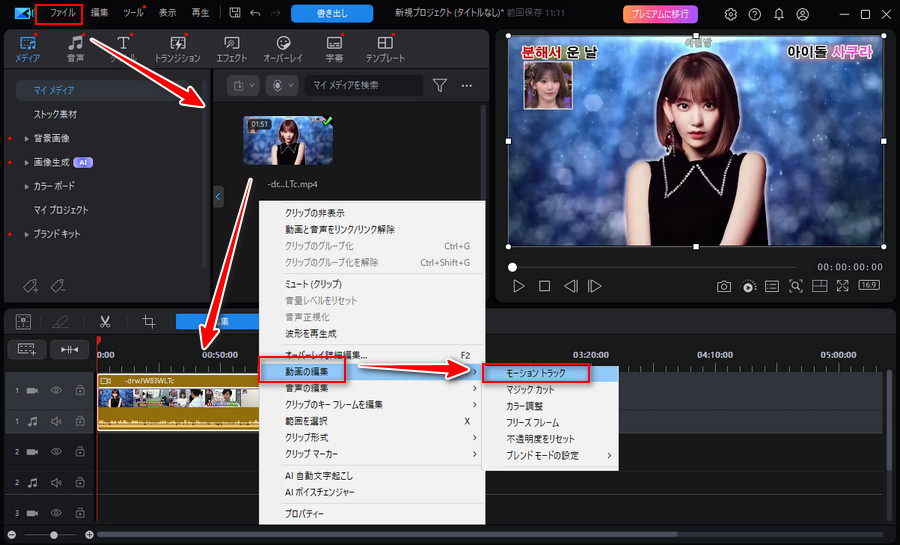Screen dimensions: 900x545
Task: Expand the ブランドキット category
Action: (x=27, y=234)
